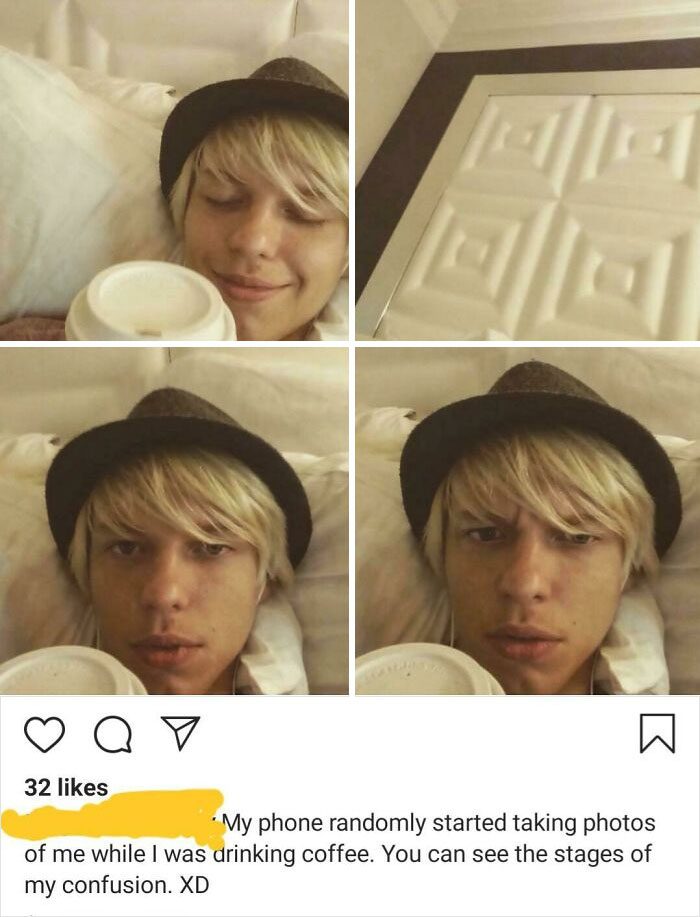Open the smiling eyes-closed photo
Viewport: 700px width, 917px height.
pyautogui.click(x=174, y=170)
